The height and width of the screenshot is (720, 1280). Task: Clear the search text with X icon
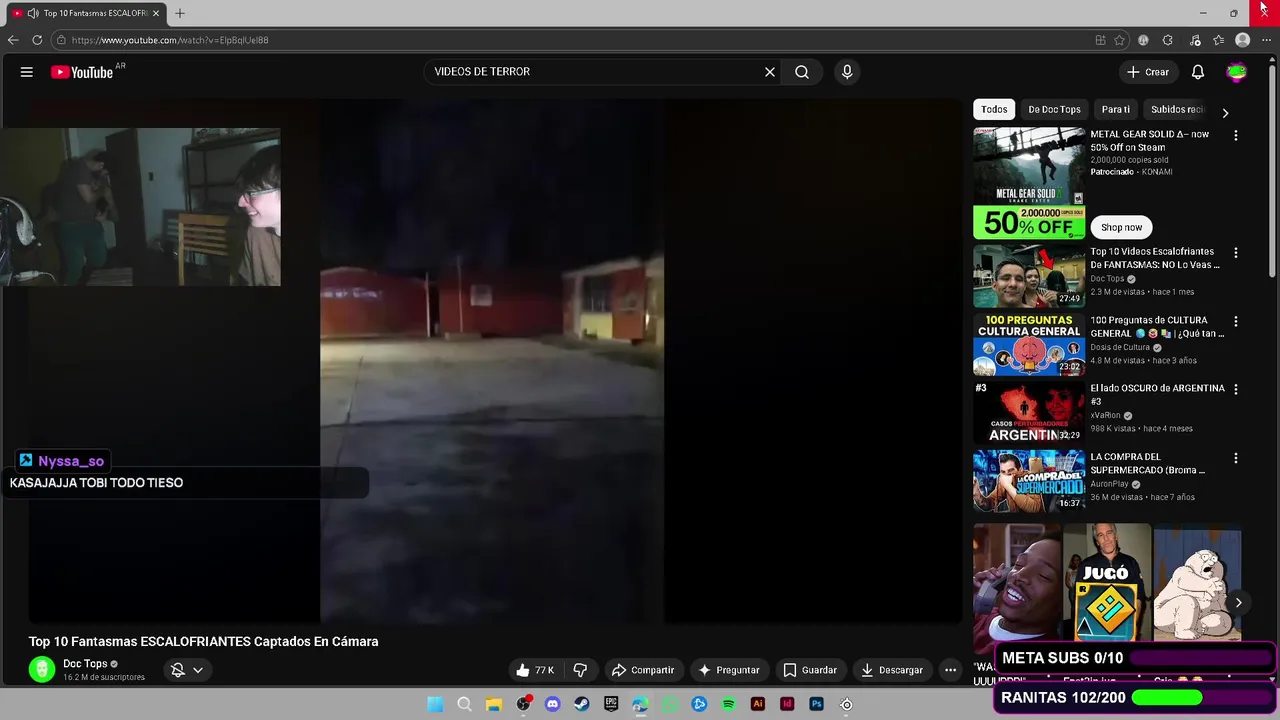coord(770,72)
